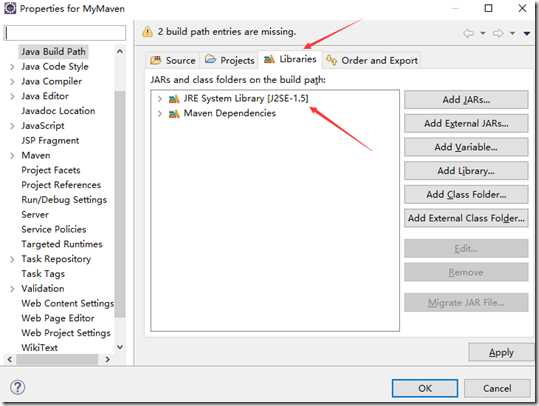
Task: Expand the Maven node in sidebar
Action: 12,155
